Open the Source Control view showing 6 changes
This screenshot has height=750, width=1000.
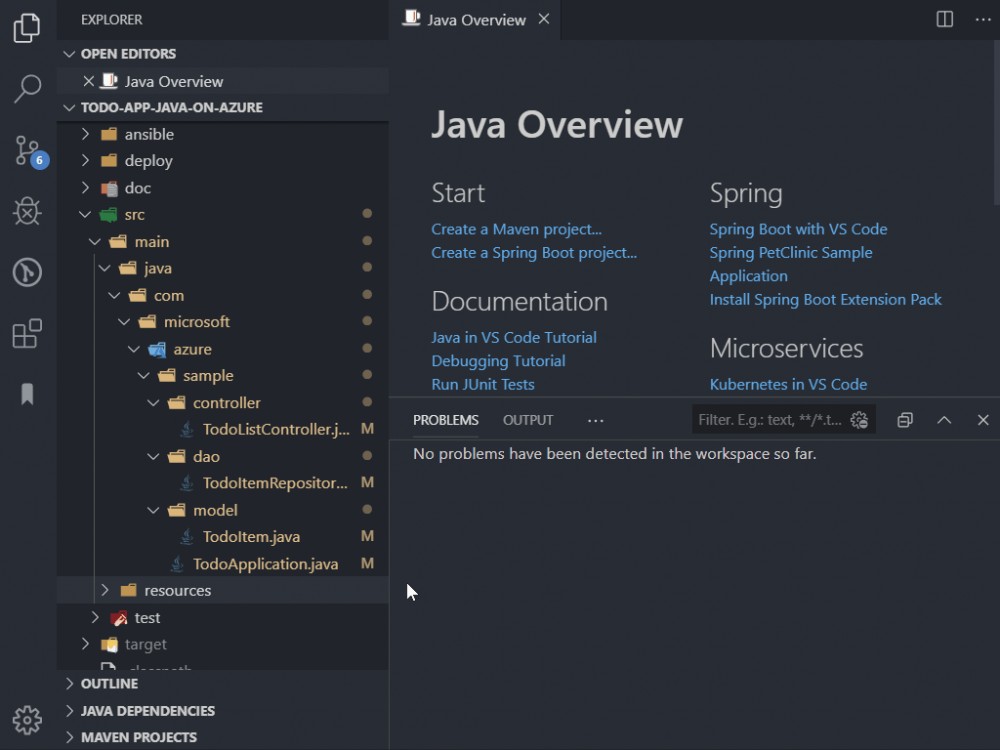[26, 150]
